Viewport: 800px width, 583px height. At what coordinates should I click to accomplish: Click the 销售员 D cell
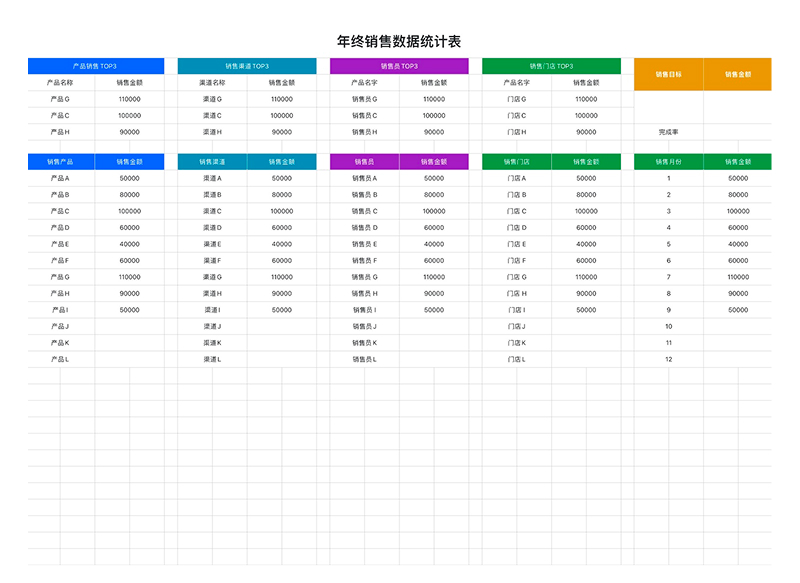click(x=364, y=227)
